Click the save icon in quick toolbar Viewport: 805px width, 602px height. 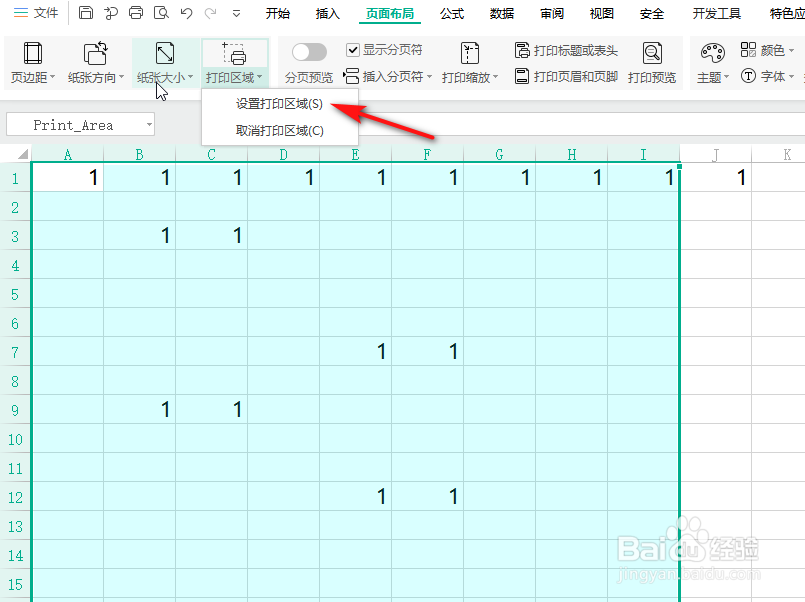coord(86,13)
